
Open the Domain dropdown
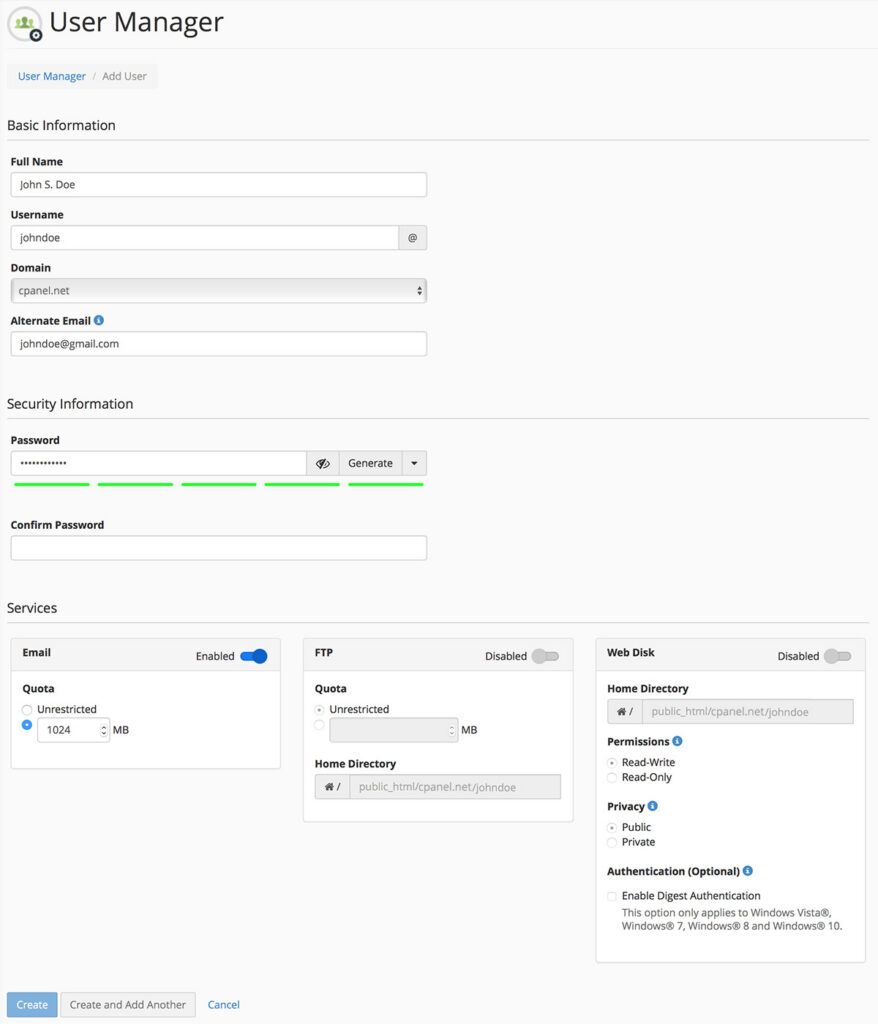coord(218,291)
